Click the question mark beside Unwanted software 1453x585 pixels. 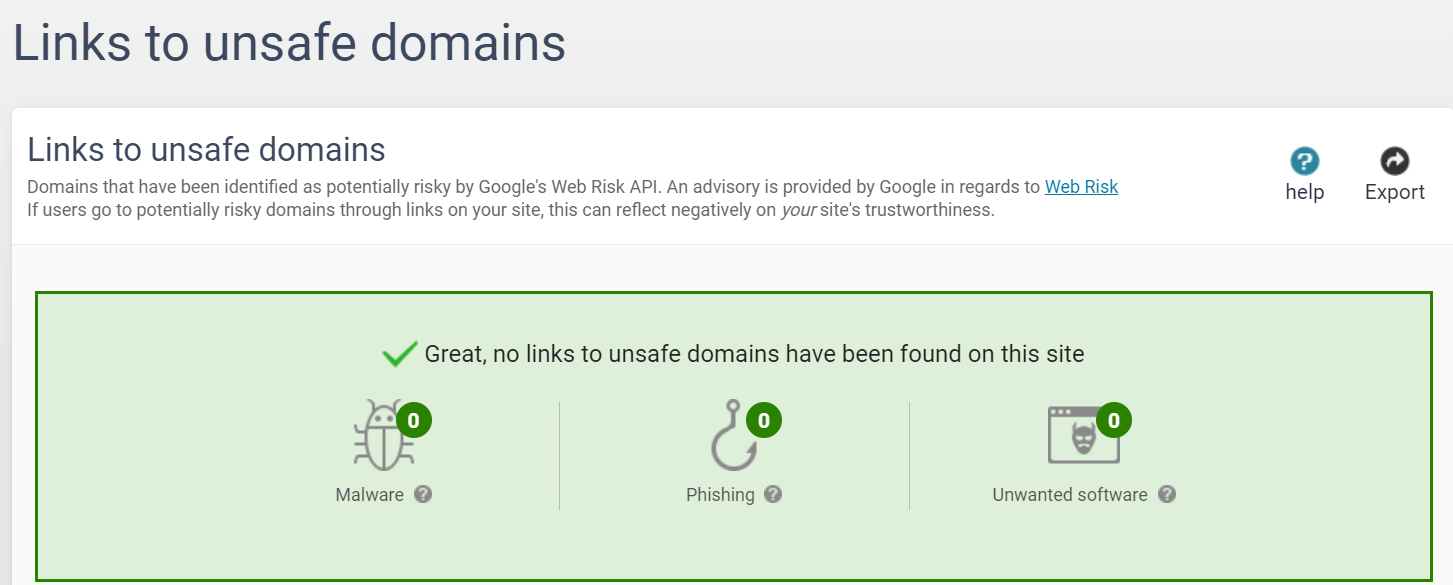pos(1166,494)
